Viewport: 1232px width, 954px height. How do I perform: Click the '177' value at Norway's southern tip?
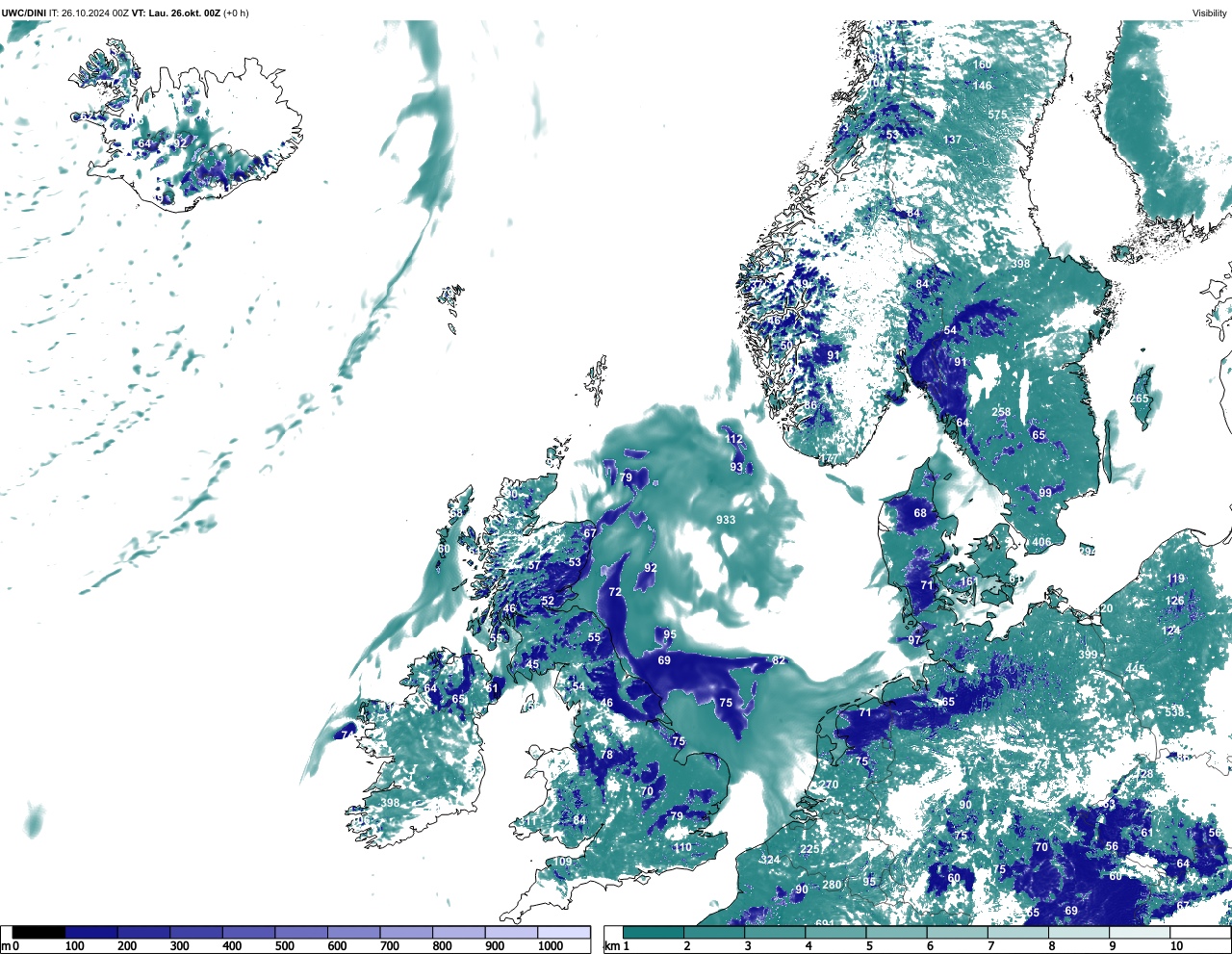click(x=828, y=458)
